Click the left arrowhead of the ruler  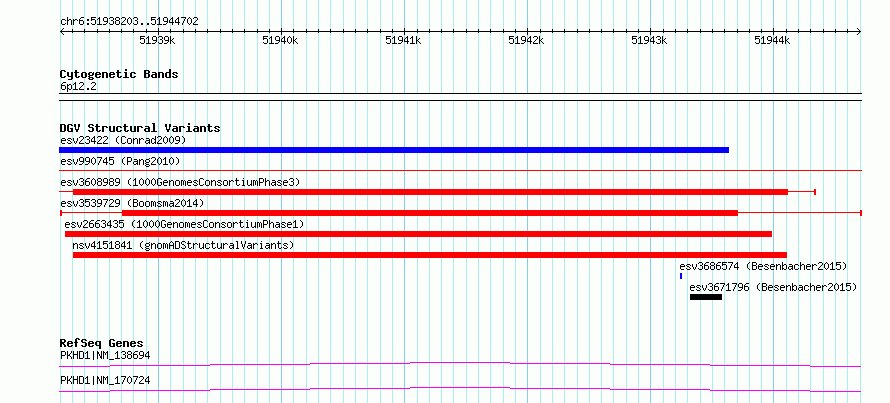[x=62, y=32]
